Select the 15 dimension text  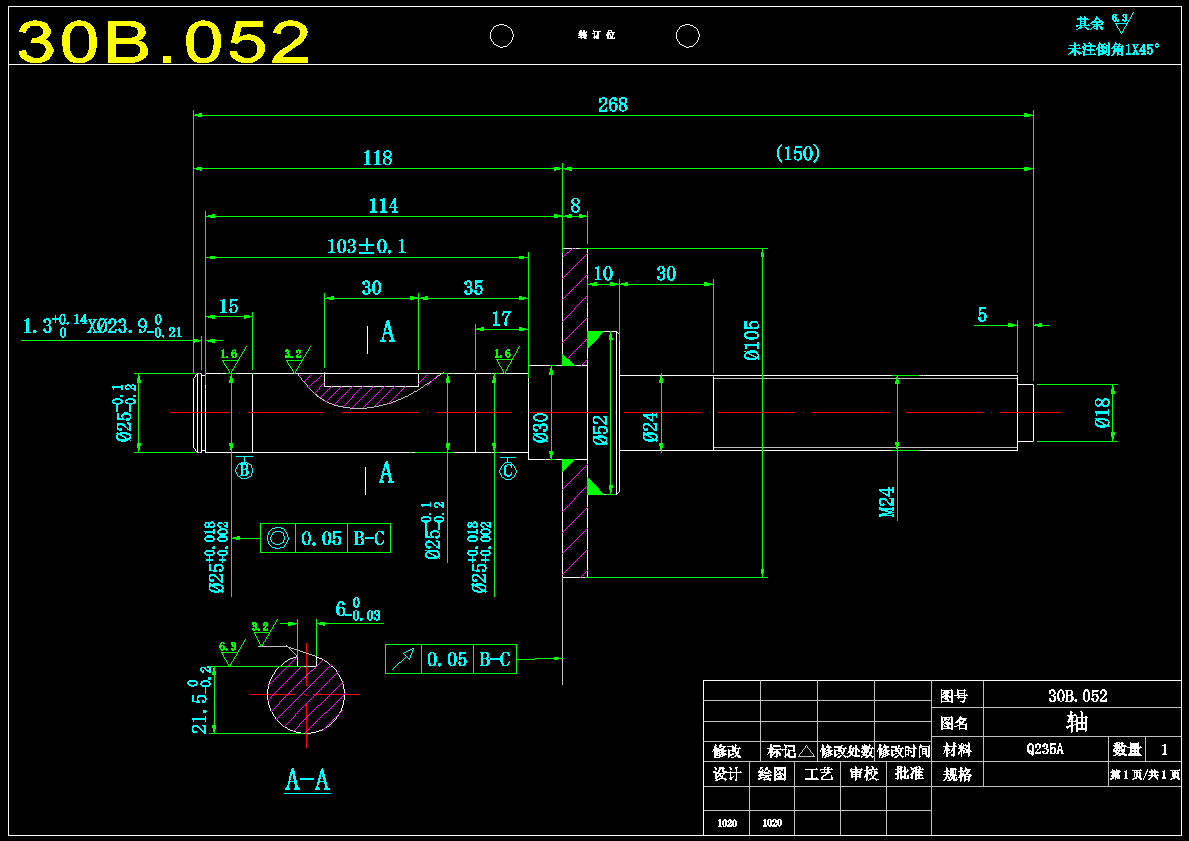pos(228,306)
